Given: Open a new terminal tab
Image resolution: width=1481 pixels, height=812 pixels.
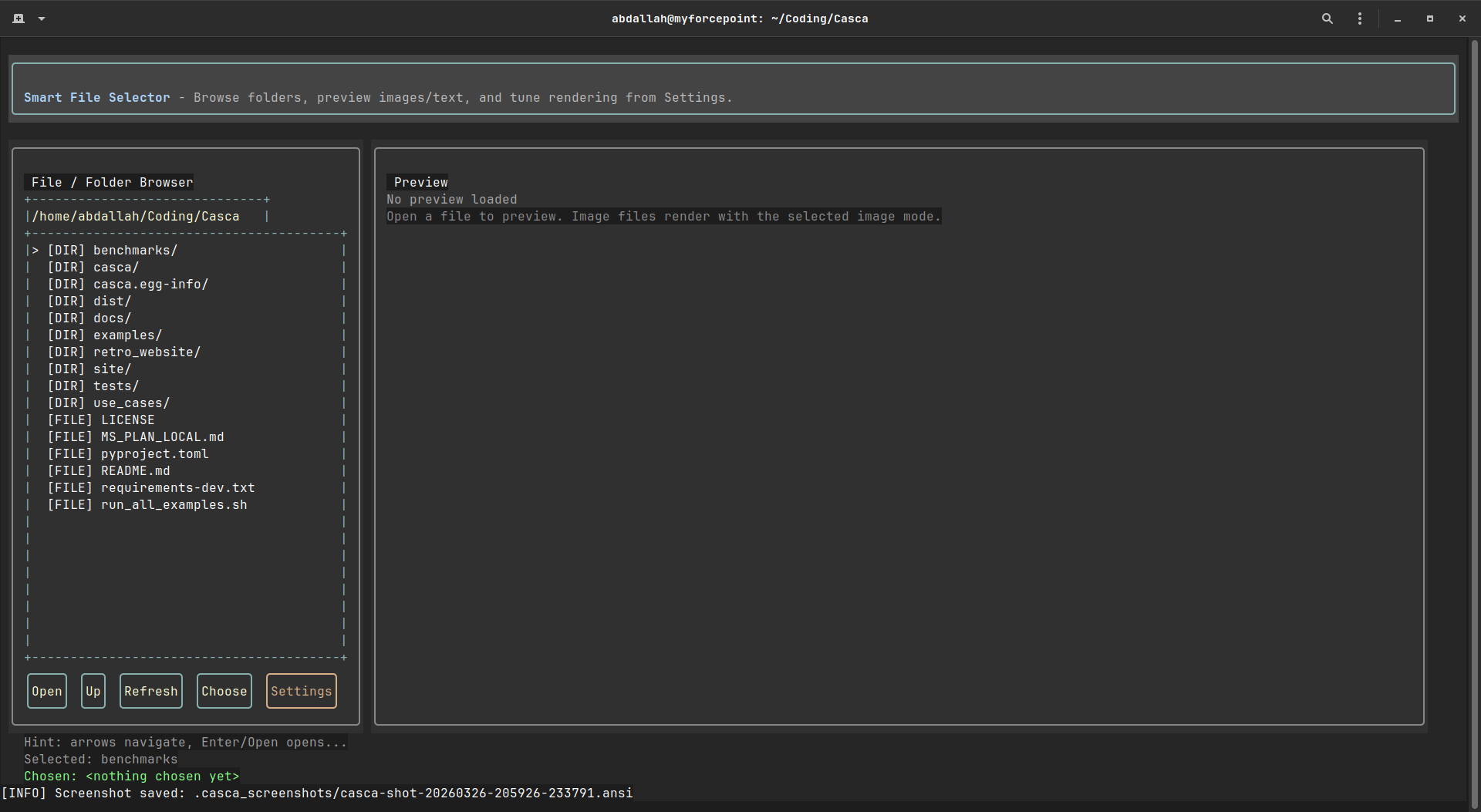Looking at the screenshot, I should (19, 18).
